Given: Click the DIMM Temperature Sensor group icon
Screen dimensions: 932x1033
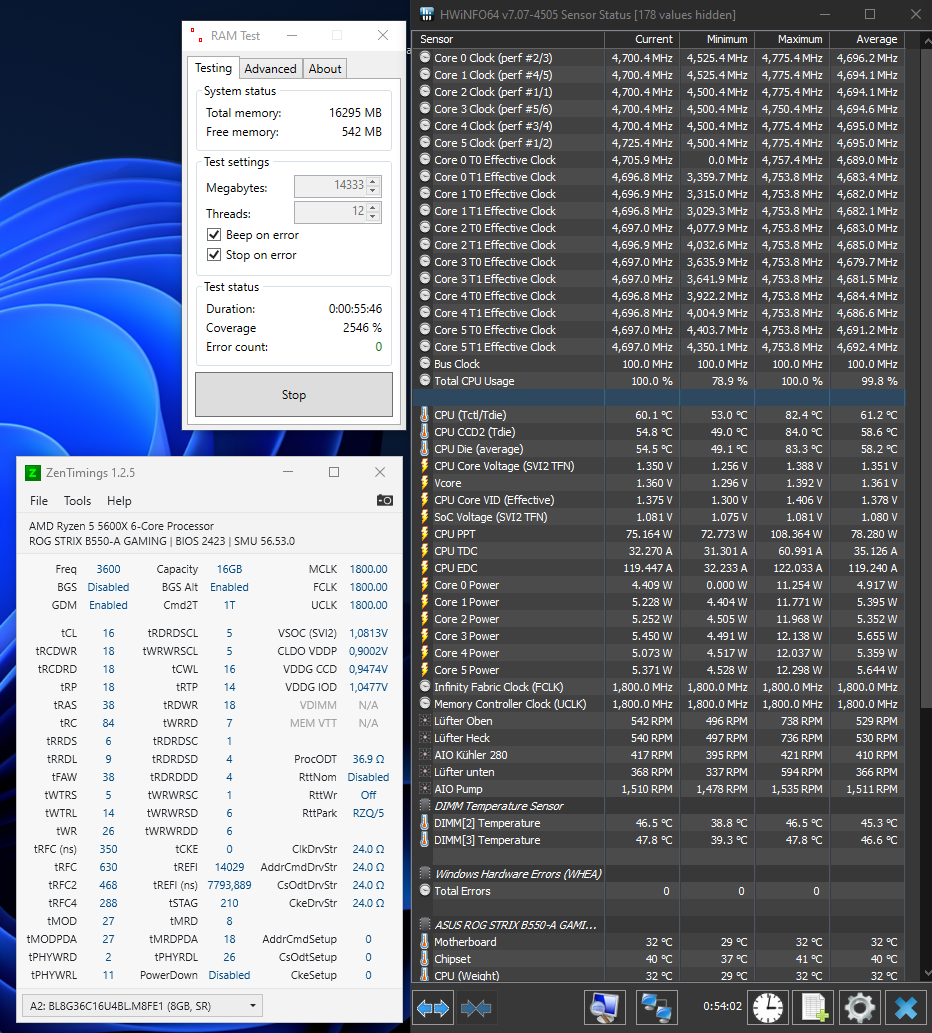Looking at the screenshot, I should coord(425,806).
